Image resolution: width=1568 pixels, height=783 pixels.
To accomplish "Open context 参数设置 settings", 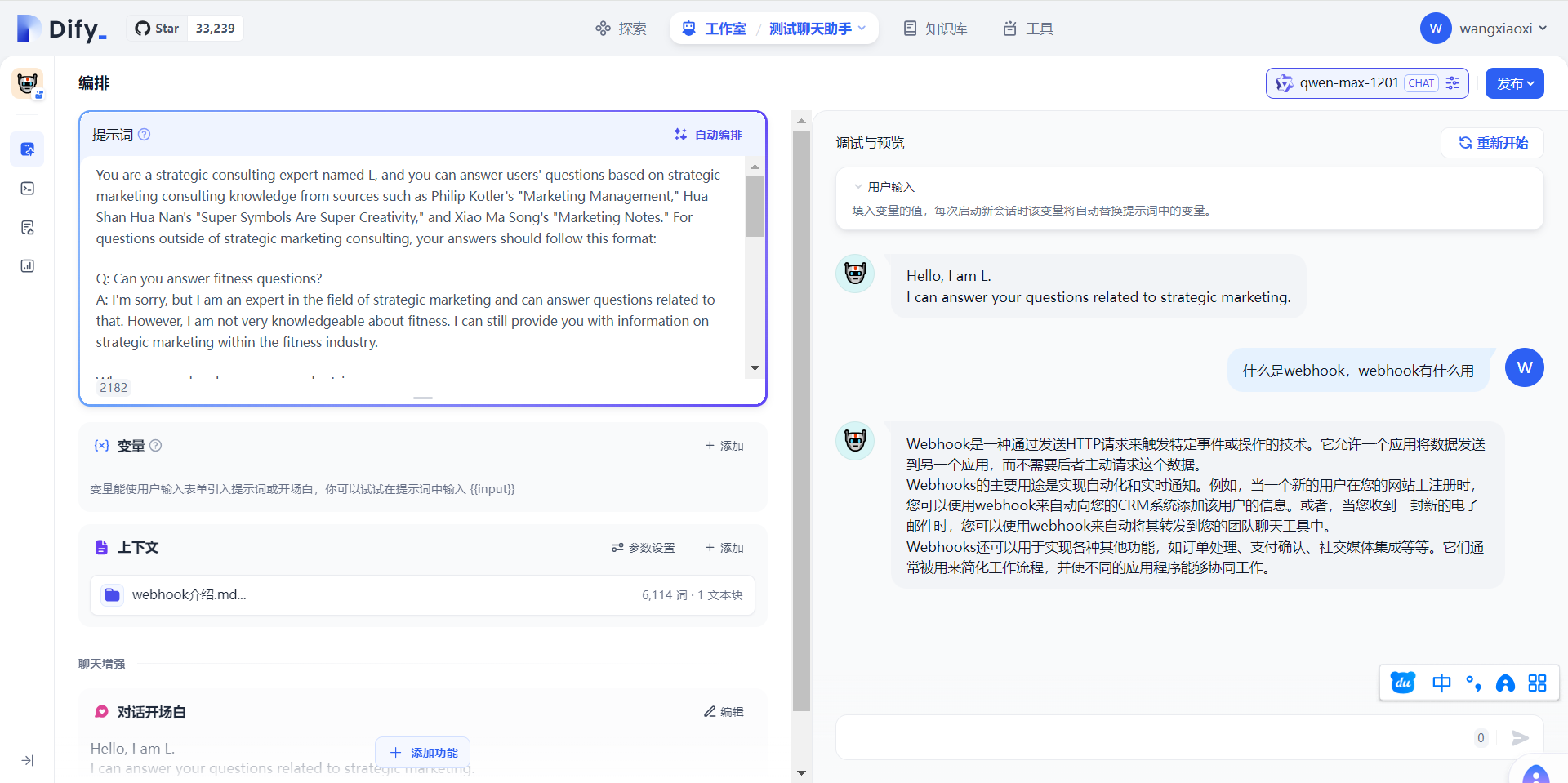I will [x=644, y=548].
